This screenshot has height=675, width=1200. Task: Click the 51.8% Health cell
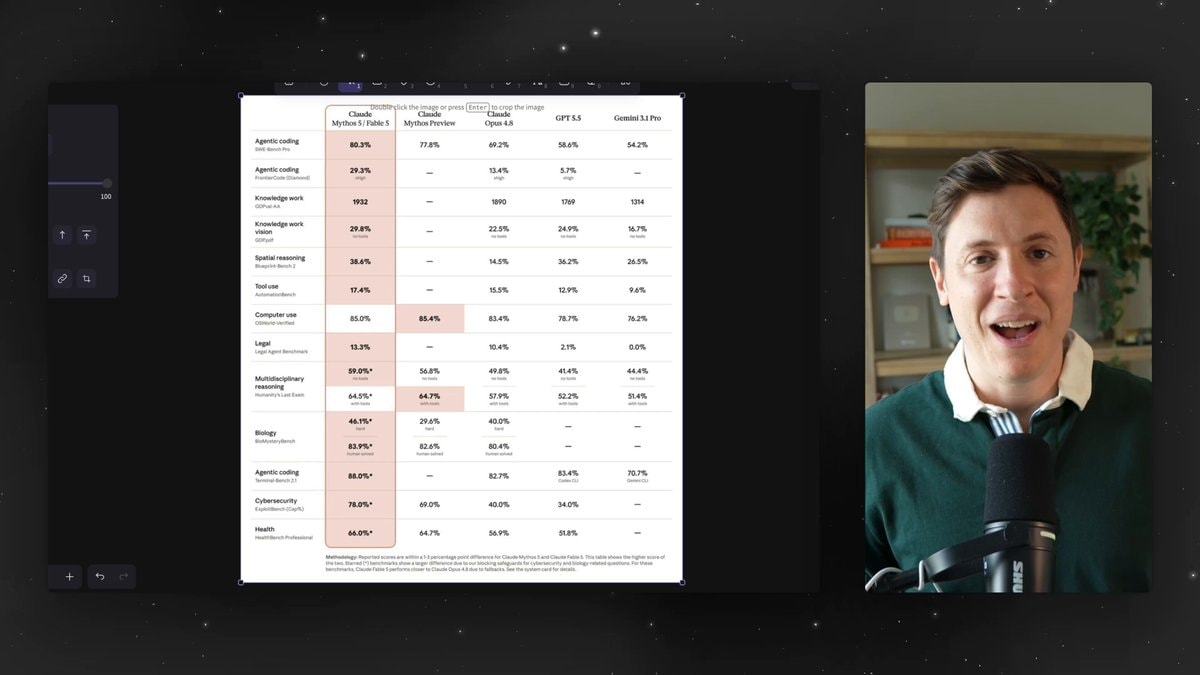[568, 533]
